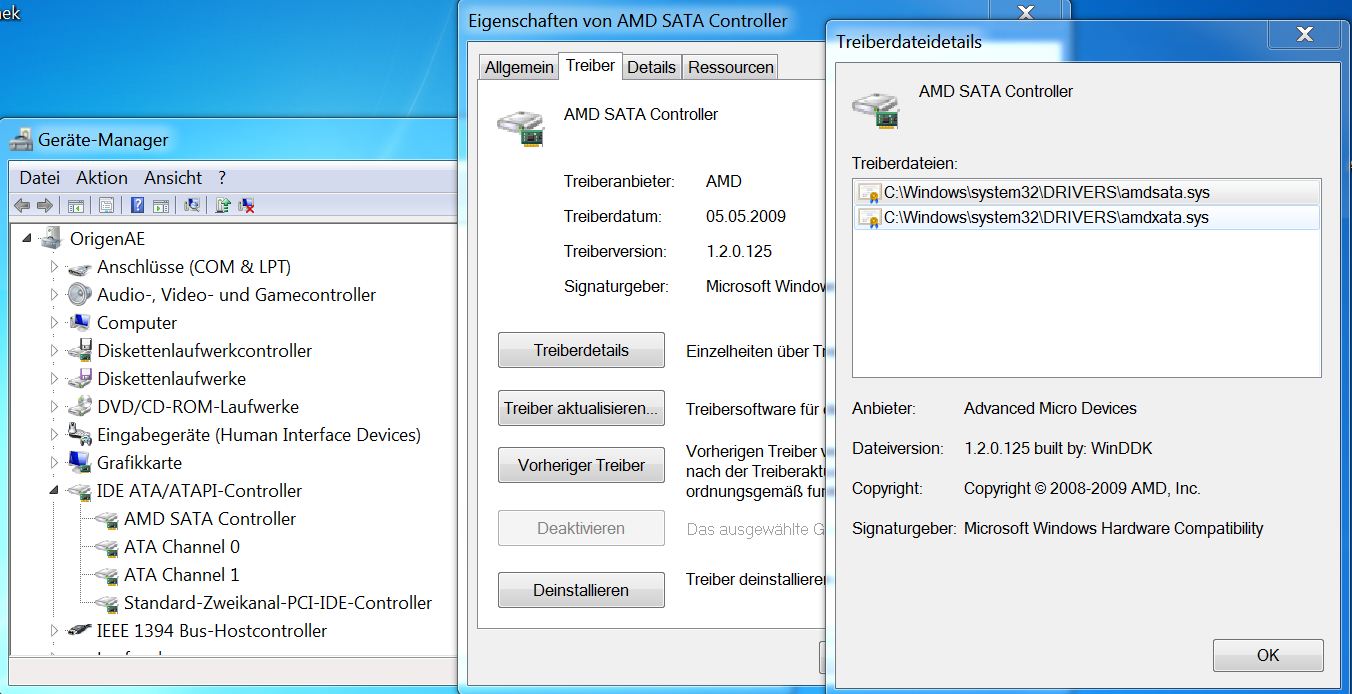Click the Diskettenlaufwerke floppy icon
Viewport: 1352px width, 694px height.
pyautogui.click(x=80, y=379)
